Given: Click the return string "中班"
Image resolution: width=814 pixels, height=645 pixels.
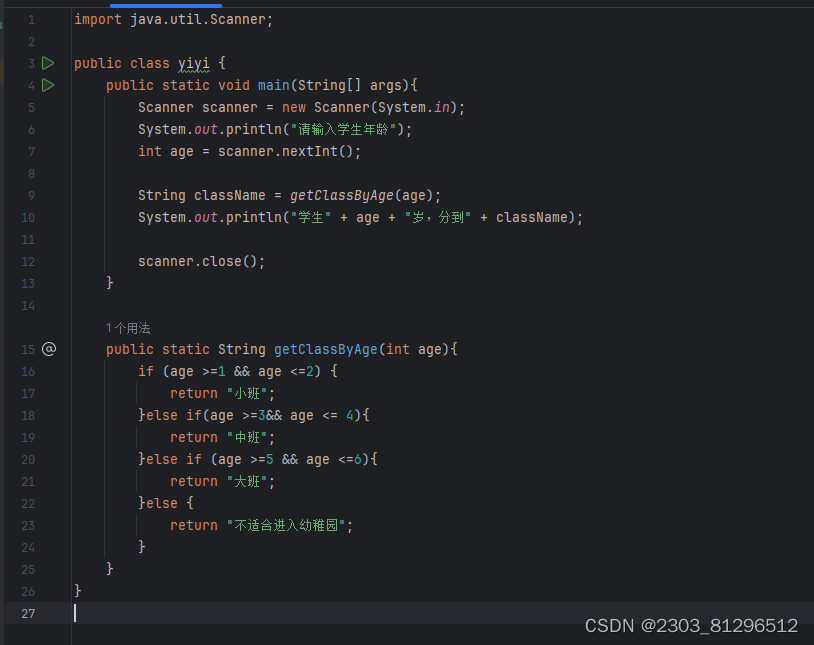Looking at the screenshot, I should click(247, 438).
